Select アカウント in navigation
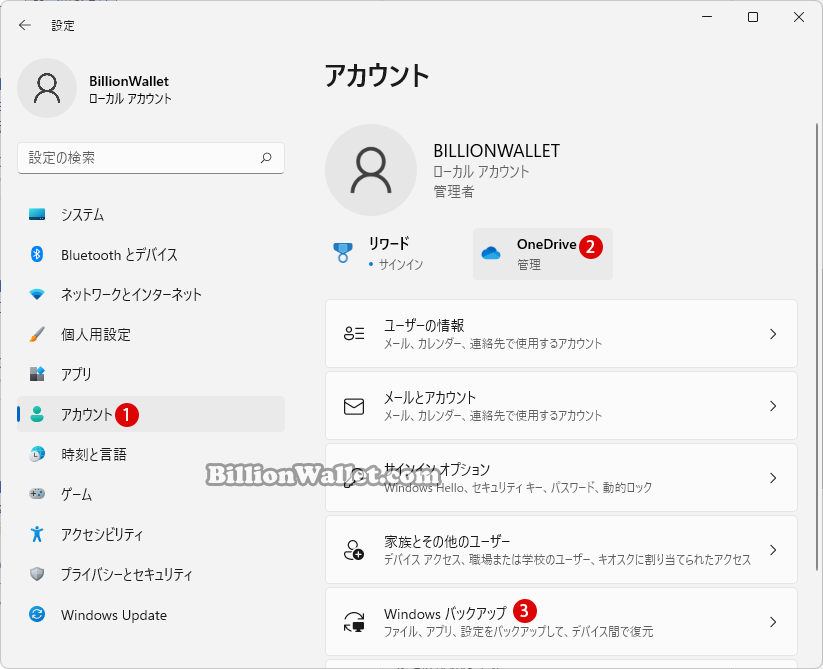Screen dimensions: 823x669 [151, 414]
